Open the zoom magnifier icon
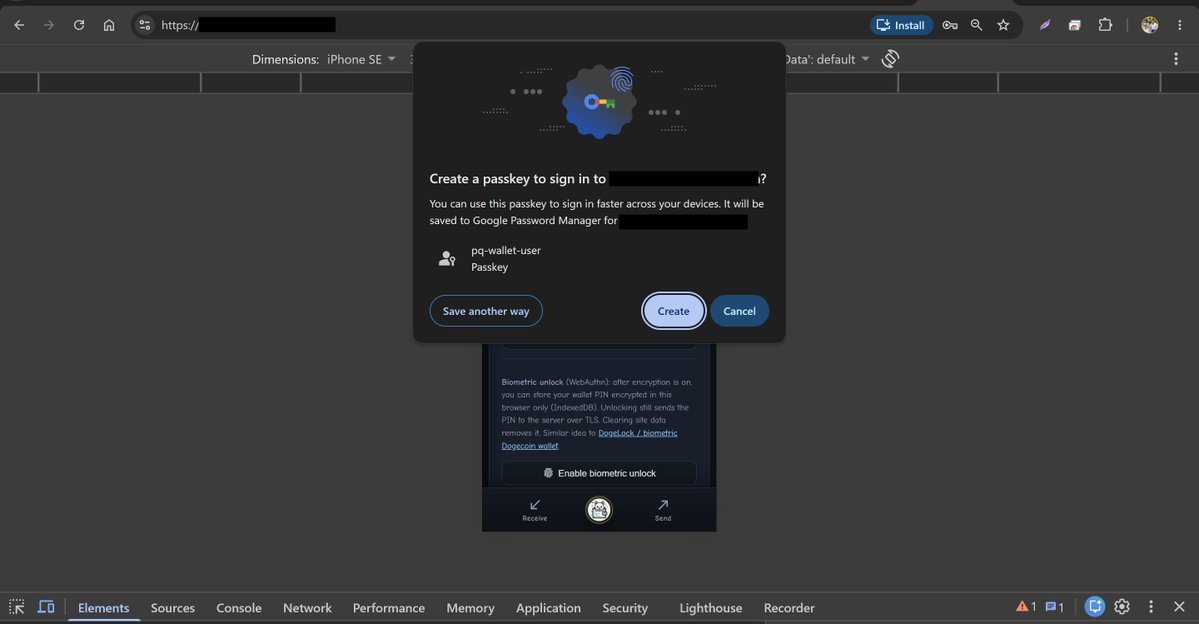 click(x=976, y=25)
